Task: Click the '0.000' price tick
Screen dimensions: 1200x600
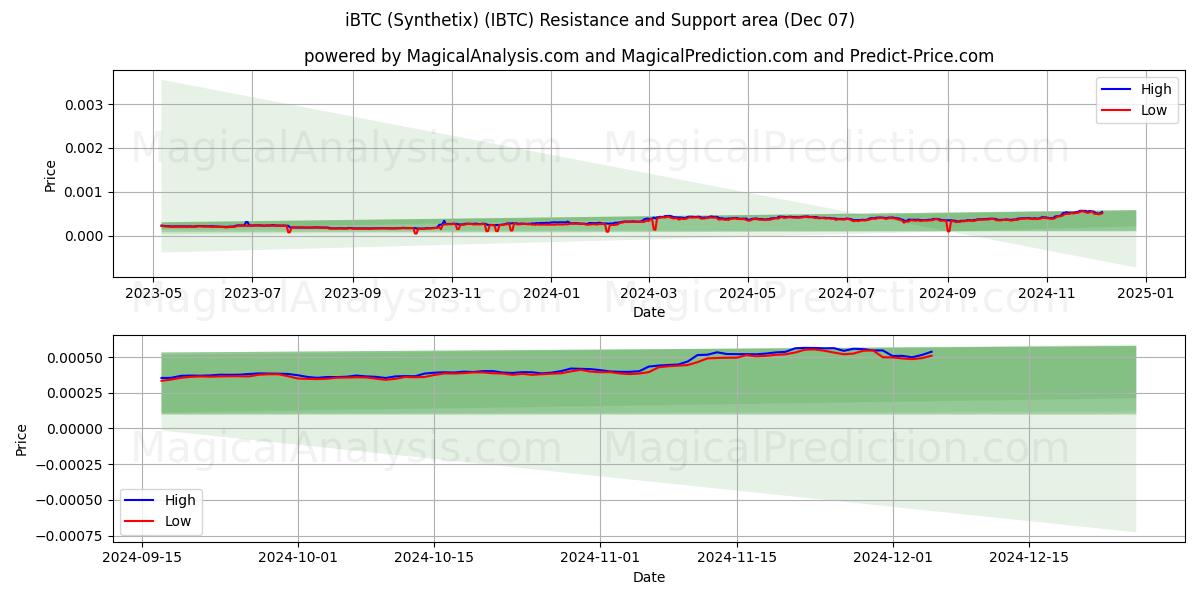Action: coord(85,236)
